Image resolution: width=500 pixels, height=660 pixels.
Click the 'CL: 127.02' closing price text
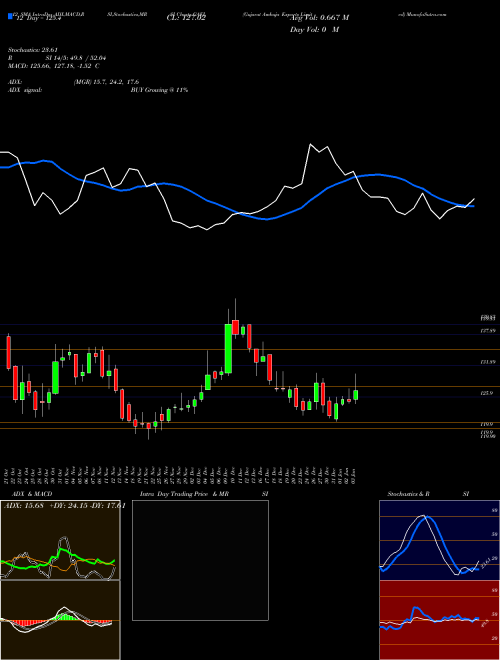(x=186, y=18)
